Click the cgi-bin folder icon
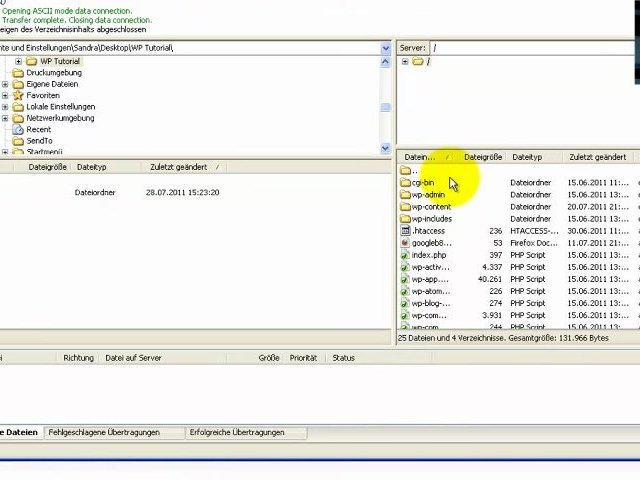This screenshot has height=480, width=640. pyautogui.click(x=405, y=183)
